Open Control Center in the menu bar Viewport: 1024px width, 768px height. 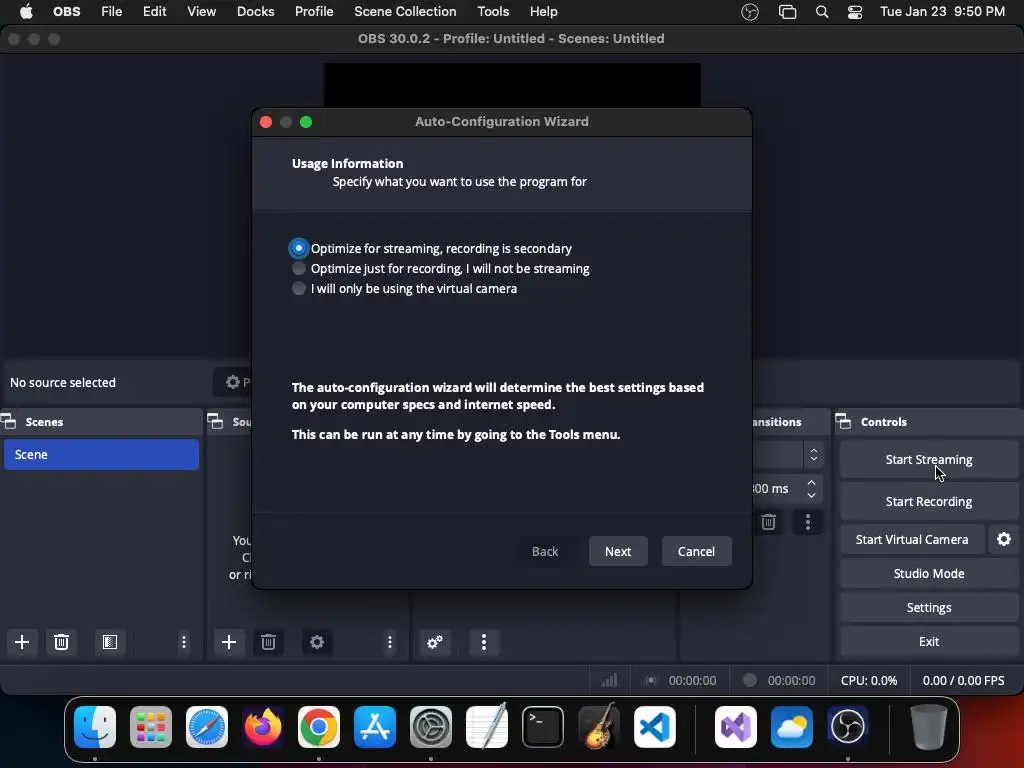tap(855, 12)
